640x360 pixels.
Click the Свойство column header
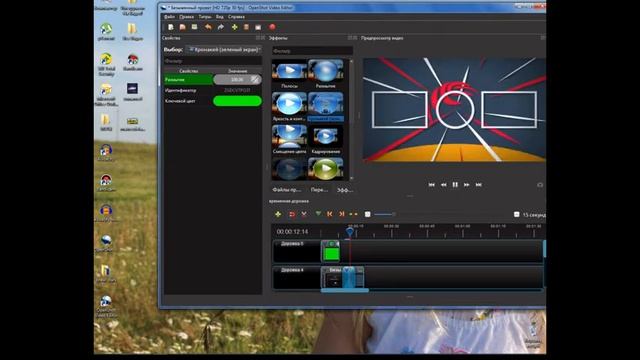pos(189,71)
